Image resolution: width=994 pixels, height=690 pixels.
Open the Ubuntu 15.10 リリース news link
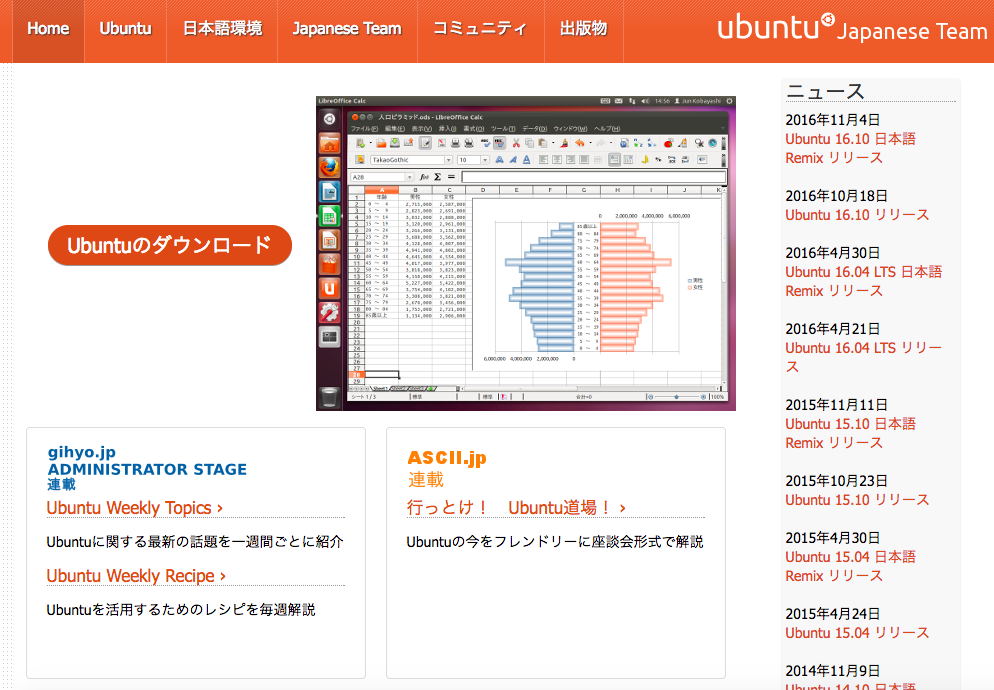pos(857,500)
